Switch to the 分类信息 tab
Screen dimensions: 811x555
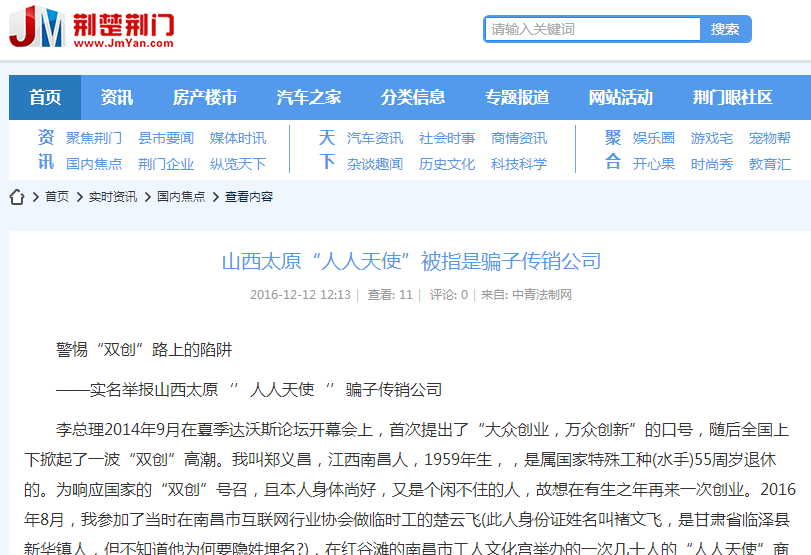(413, 97)
